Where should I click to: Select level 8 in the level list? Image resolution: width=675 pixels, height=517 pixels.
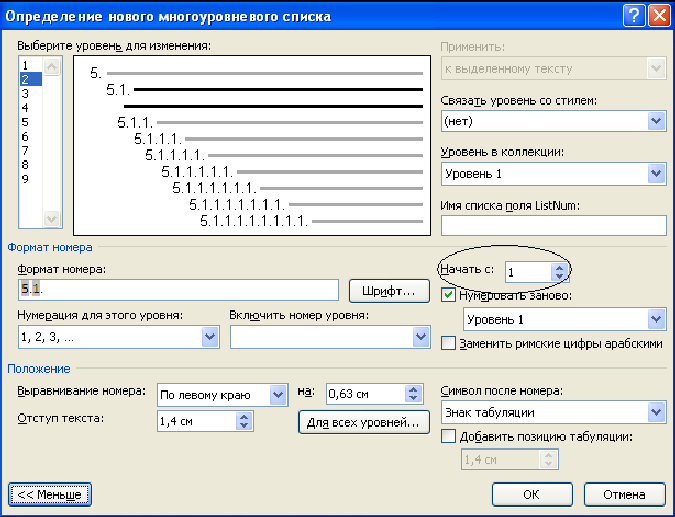[x=31, y=164]
